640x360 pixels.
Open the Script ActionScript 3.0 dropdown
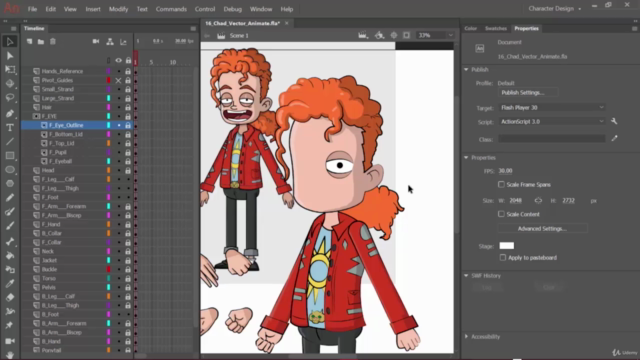[552, 121]
